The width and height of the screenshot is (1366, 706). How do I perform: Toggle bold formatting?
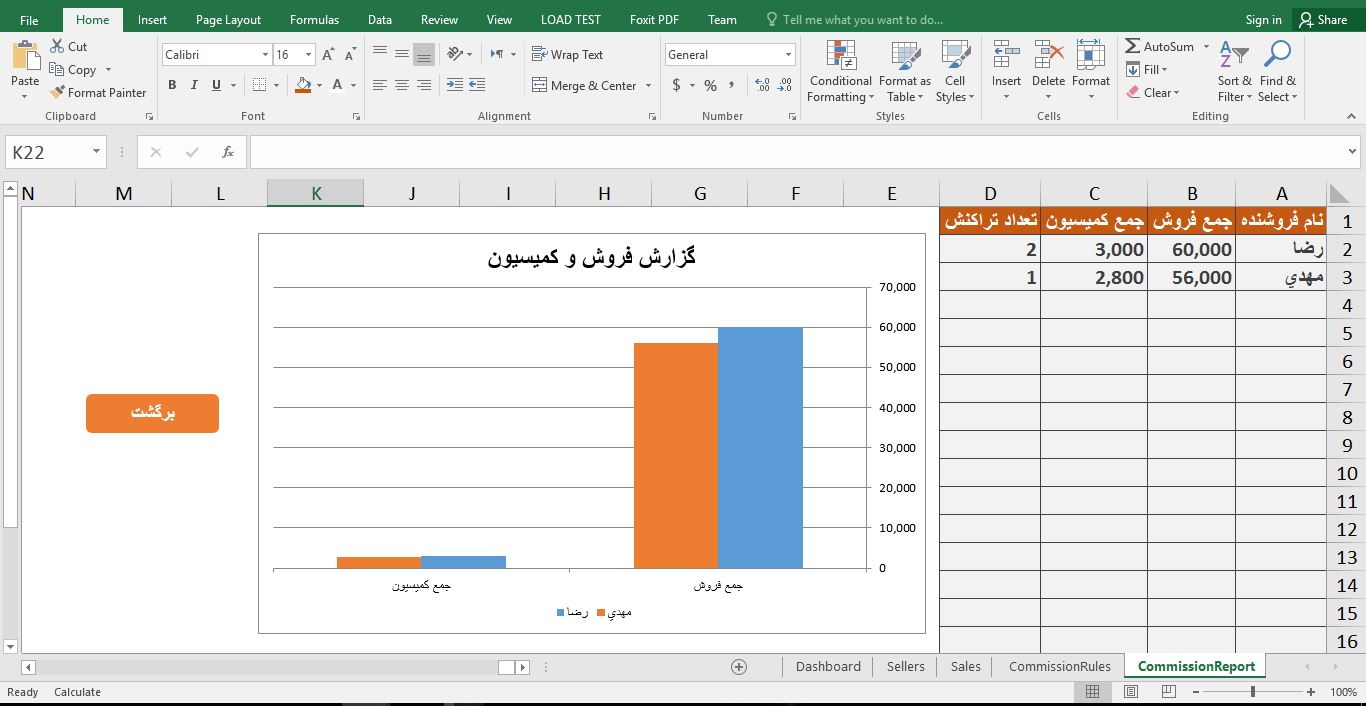pos(172,86)
